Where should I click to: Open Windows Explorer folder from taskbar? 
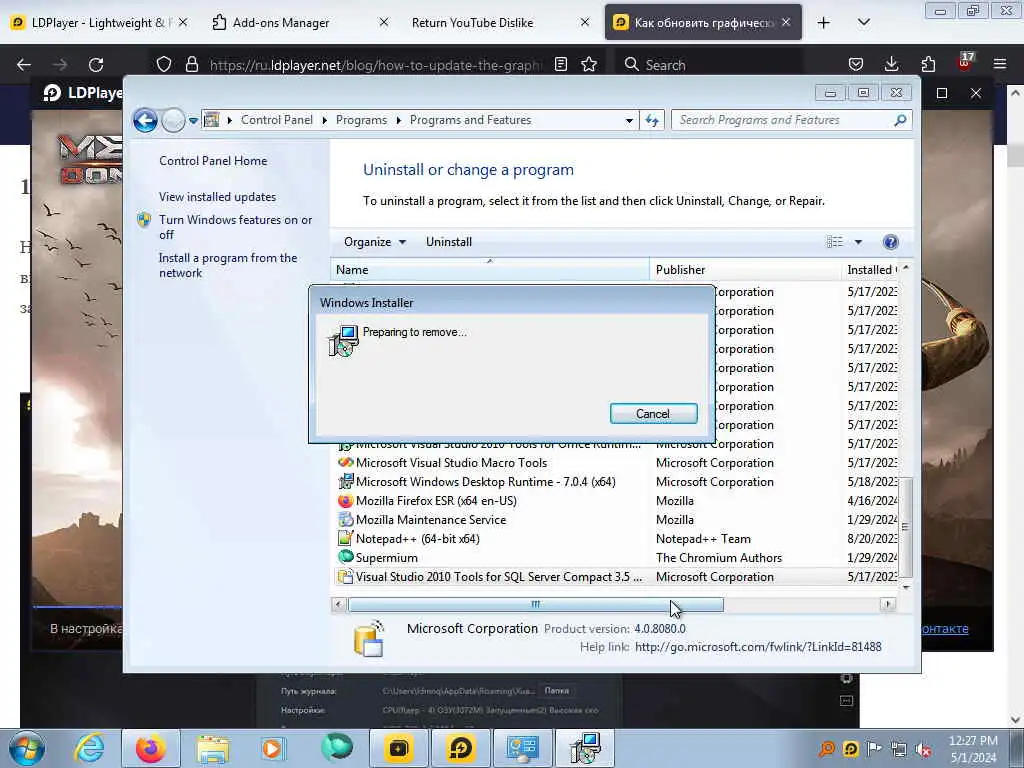click(213, 748)
